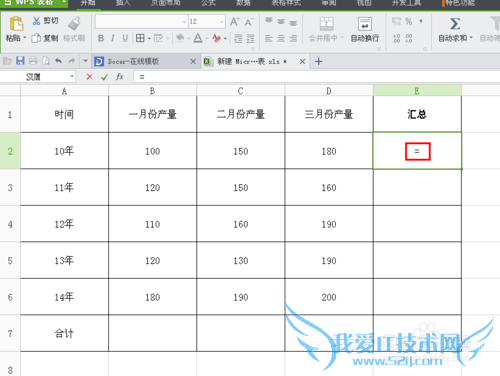Toggle 自动换行 wrap text
Screen dimensions: 500x376
click(x=365, y=29)
